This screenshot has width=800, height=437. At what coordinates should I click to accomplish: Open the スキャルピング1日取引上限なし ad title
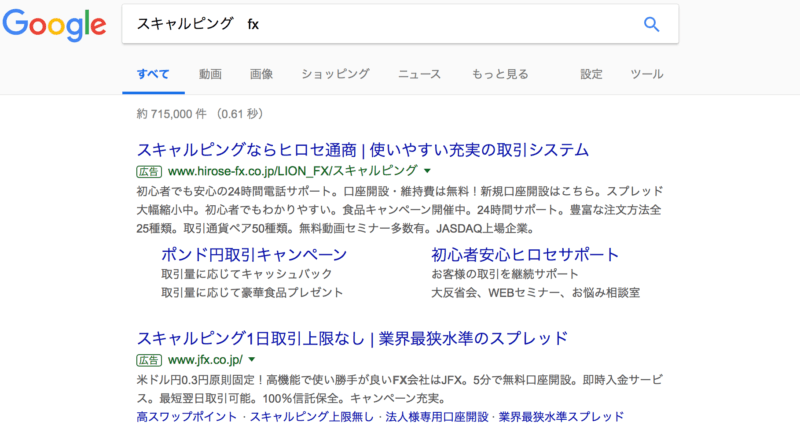tap(352, 339)
